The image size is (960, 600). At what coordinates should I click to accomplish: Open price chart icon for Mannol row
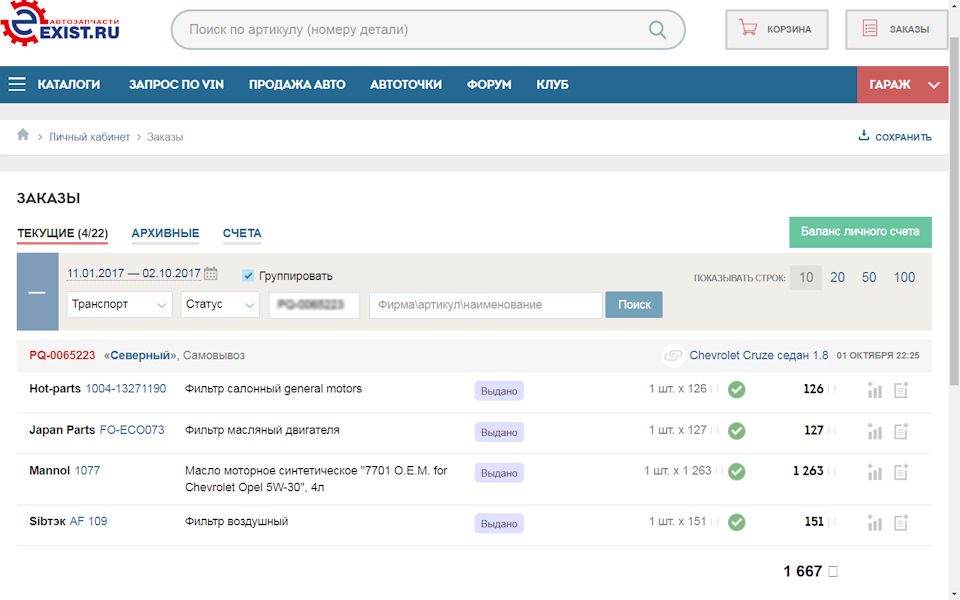coord(875,472)
